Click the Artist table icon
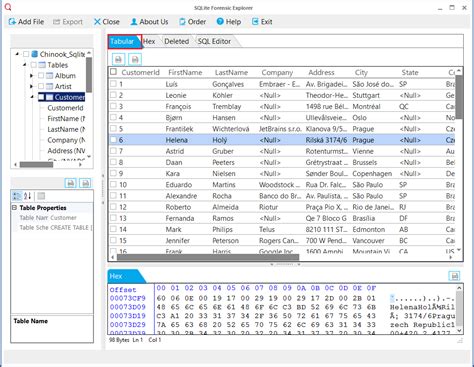 [49, 86]
